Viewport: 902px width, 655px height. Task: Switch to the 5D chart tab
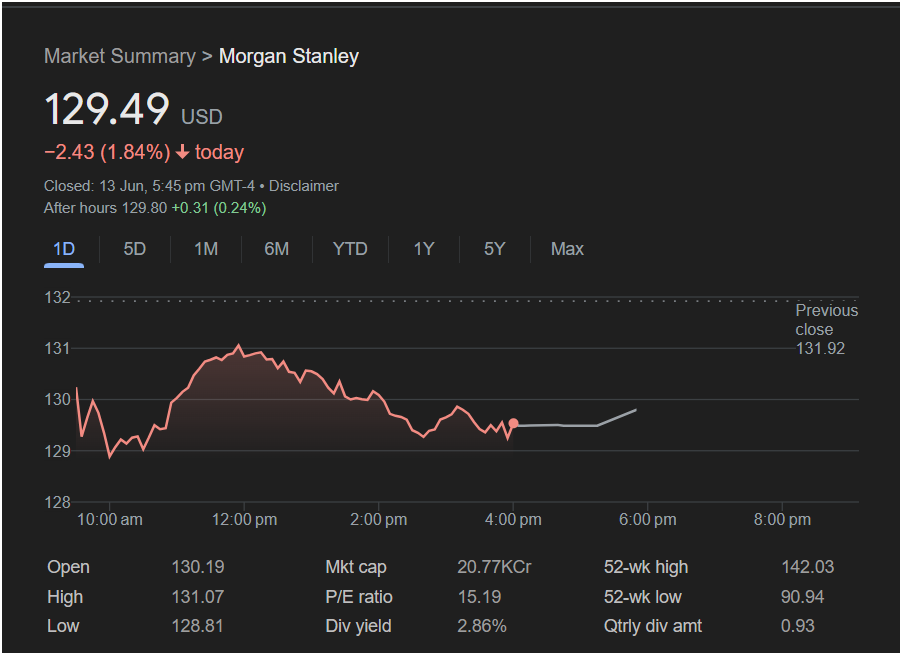135,249
